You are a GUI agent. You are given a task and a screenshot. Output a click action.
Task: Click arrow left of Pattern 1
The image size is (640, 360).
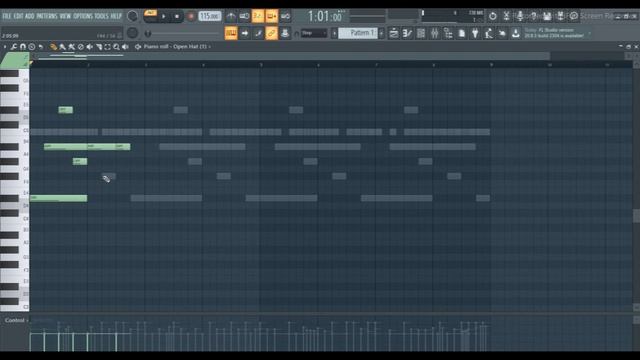(x=334, y=33)
